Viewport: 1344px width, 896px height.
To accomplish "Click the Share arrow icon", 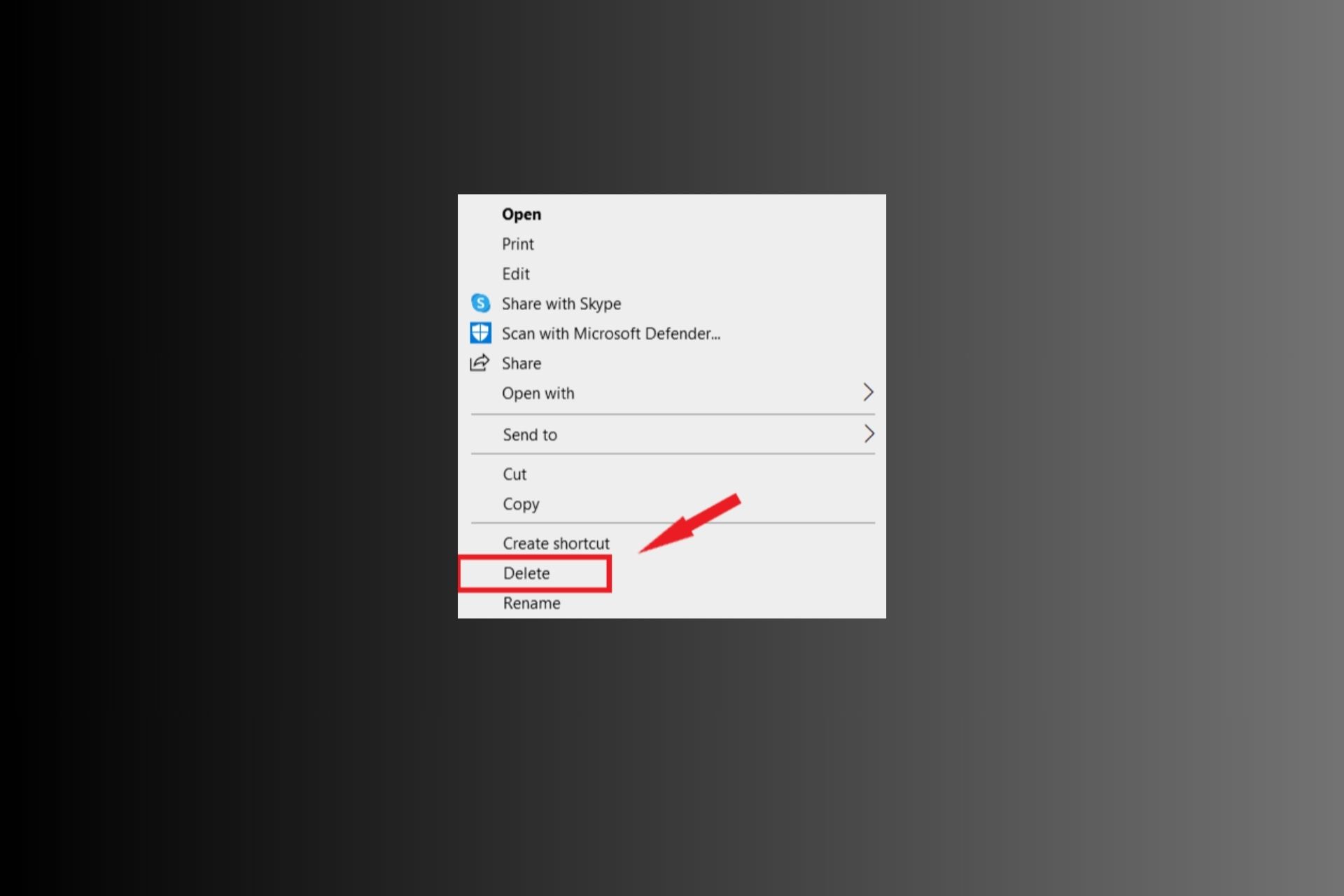I will (481, 363).
